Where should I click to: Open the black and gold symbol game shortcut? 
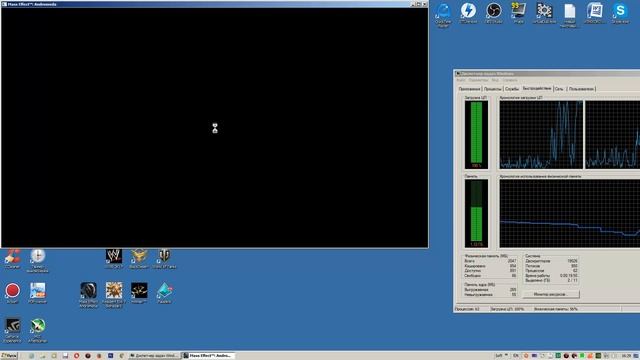point(139,293)
